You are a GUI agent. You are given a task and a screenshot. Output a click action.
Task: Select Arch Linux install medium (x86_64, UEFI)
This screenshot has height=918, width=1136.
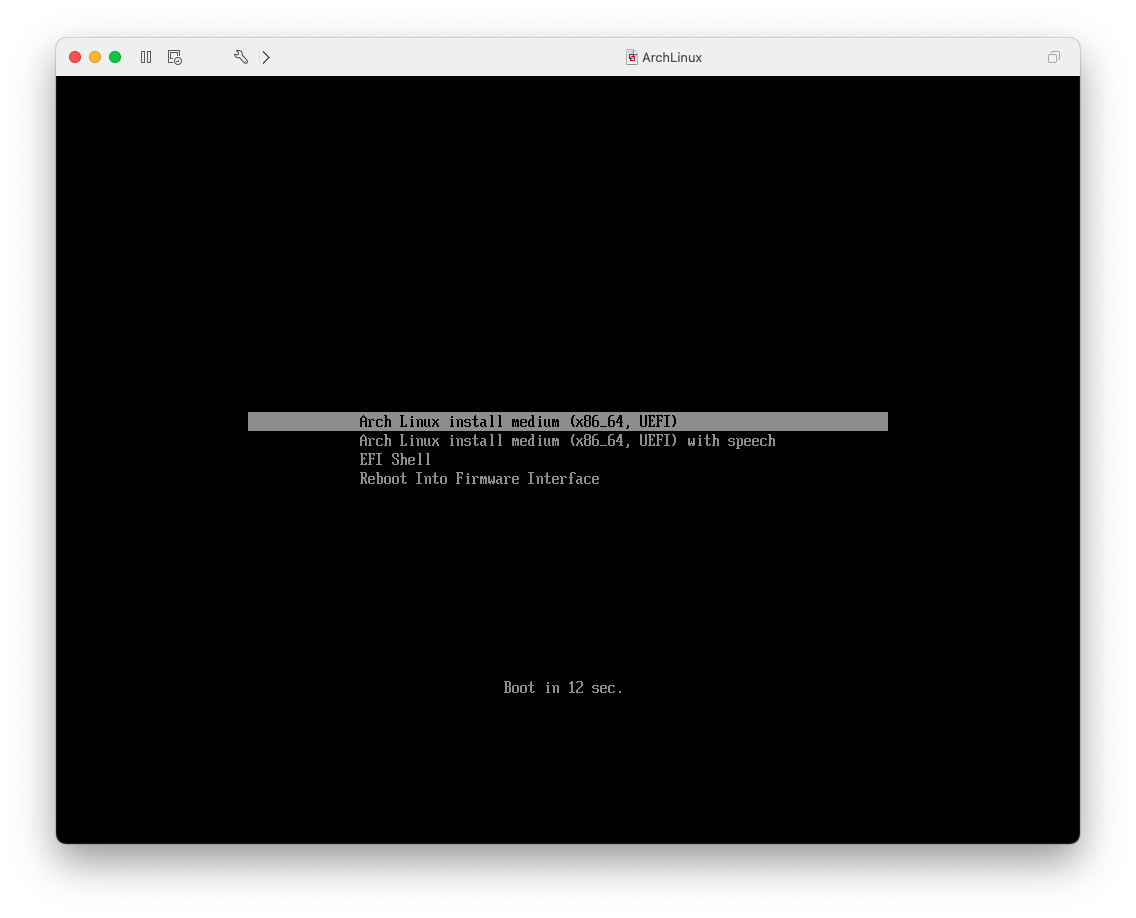(567, 422)
